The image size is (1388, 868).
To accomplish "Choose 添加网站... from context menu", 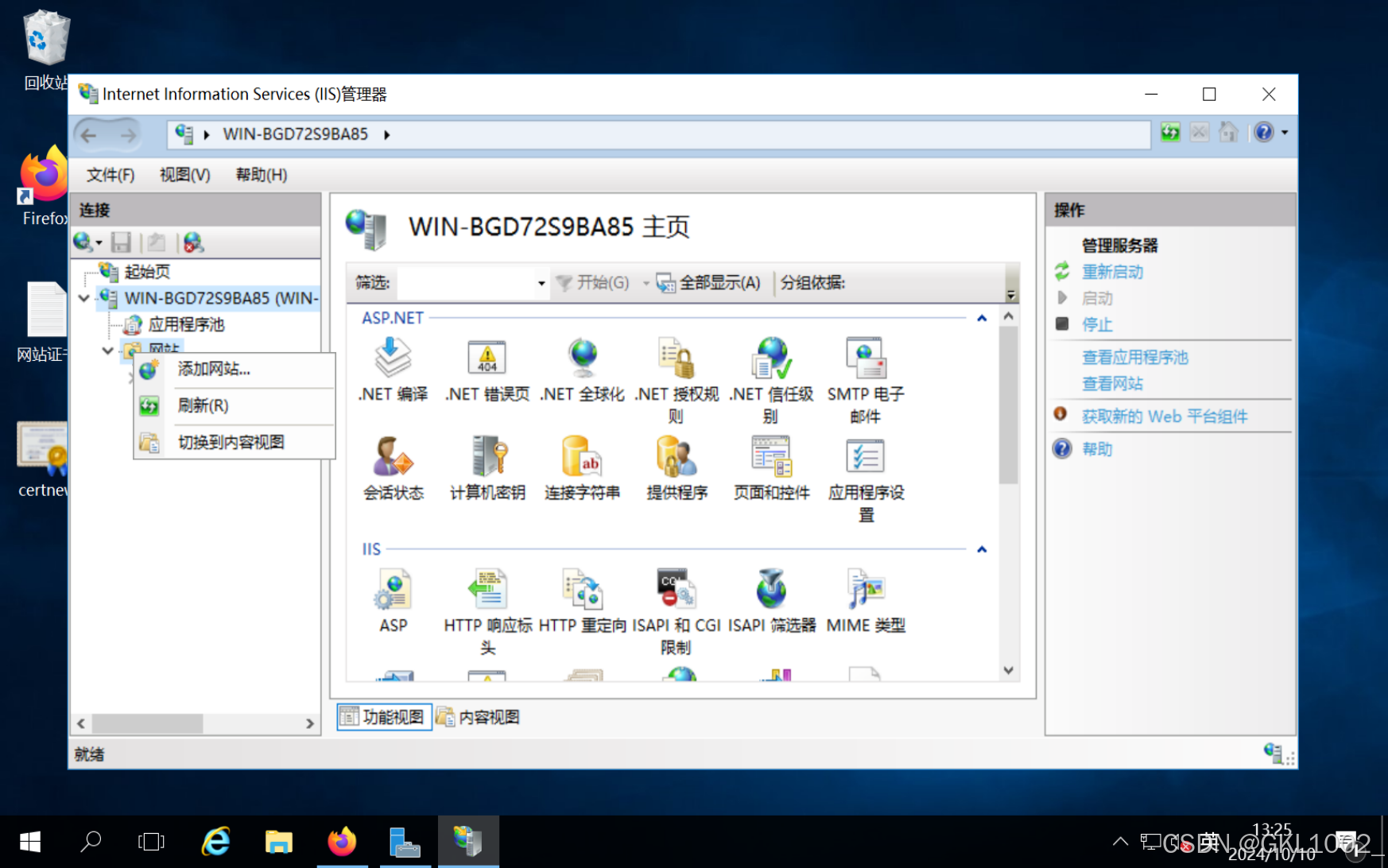I will click(235, 369).
